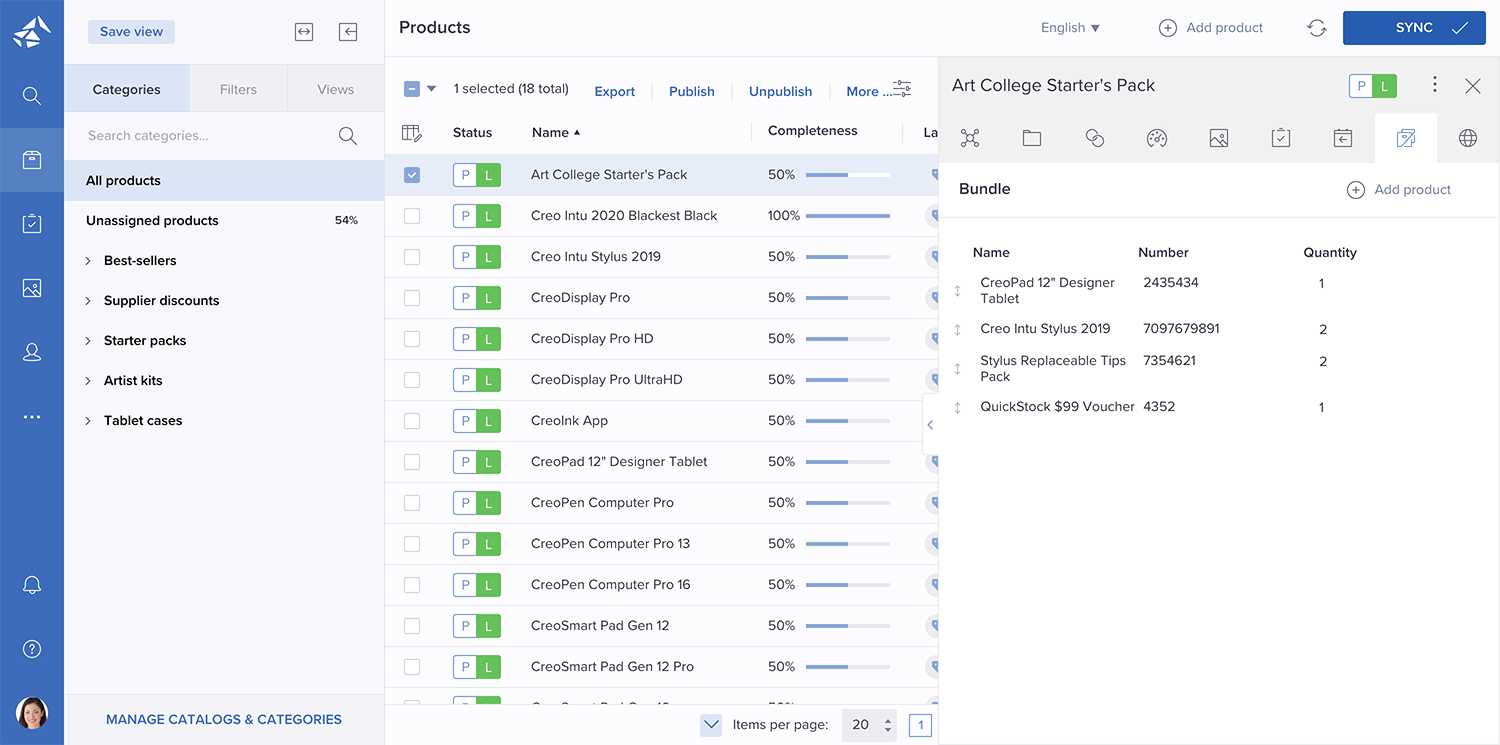Open the tasks checklist tab icon in panel
This screenshot has width=1500, height=745.
1281,138
